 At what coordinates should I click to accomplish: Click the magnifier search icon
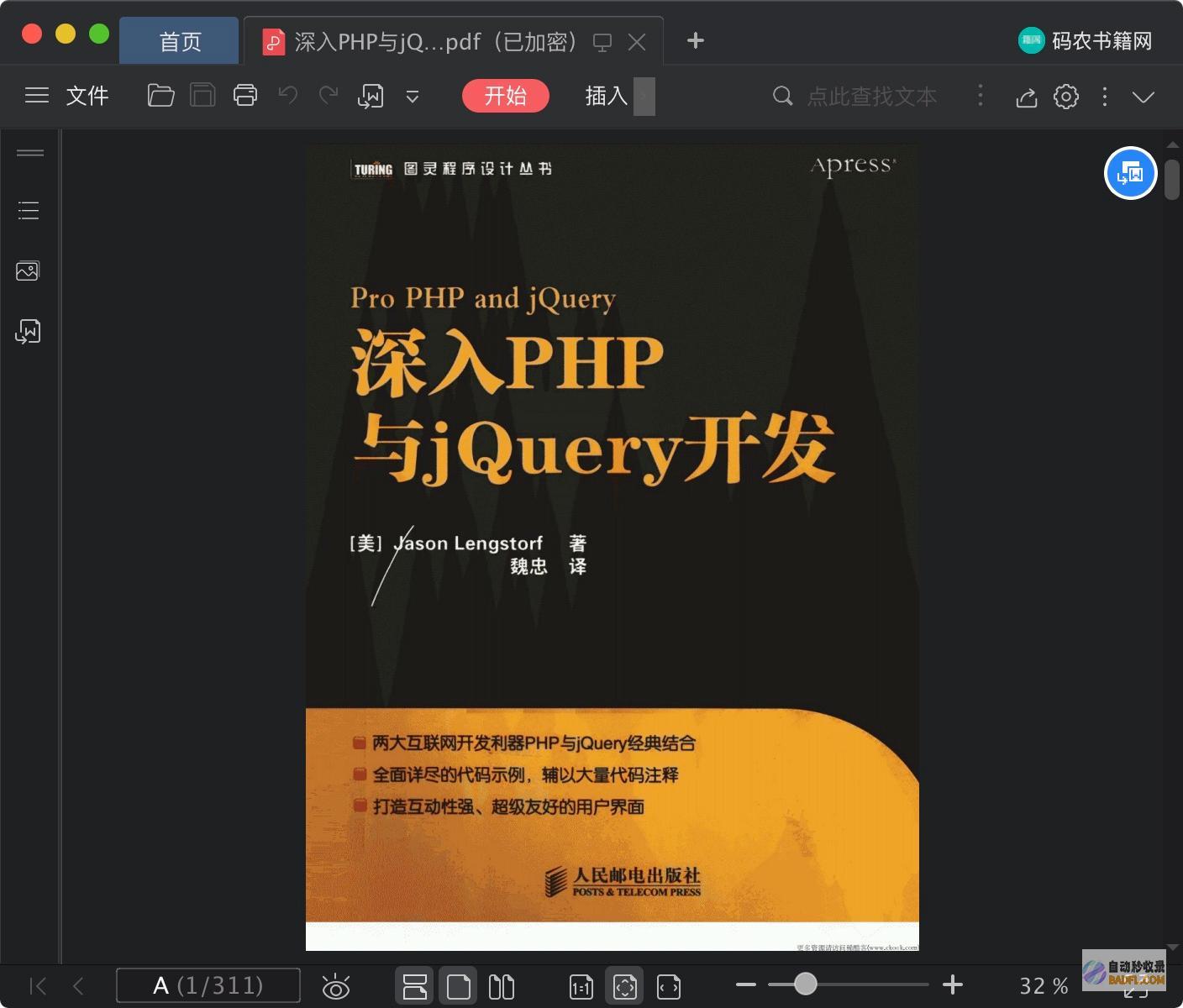[782, 96]
